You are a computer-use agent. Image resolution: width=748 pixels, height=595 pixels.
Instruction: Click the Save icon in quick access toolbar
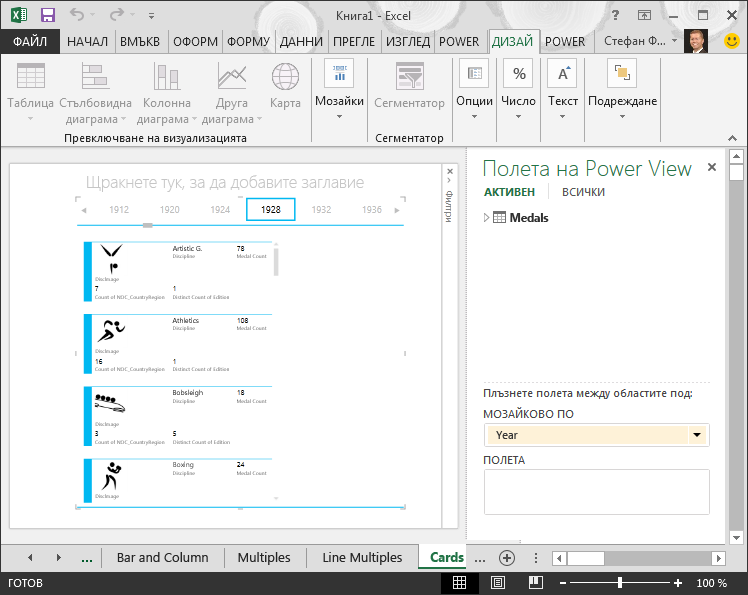click(x=48, y=15)
